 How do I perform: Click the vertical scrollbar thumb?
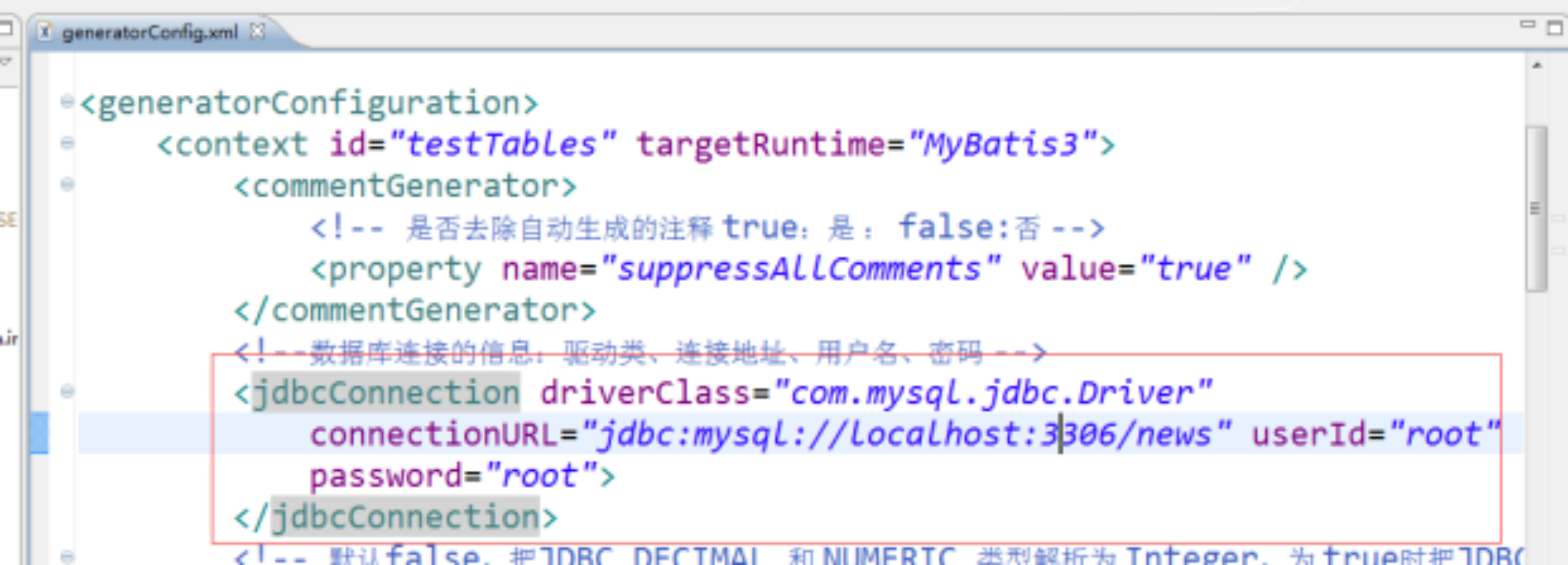[1536, 208]
